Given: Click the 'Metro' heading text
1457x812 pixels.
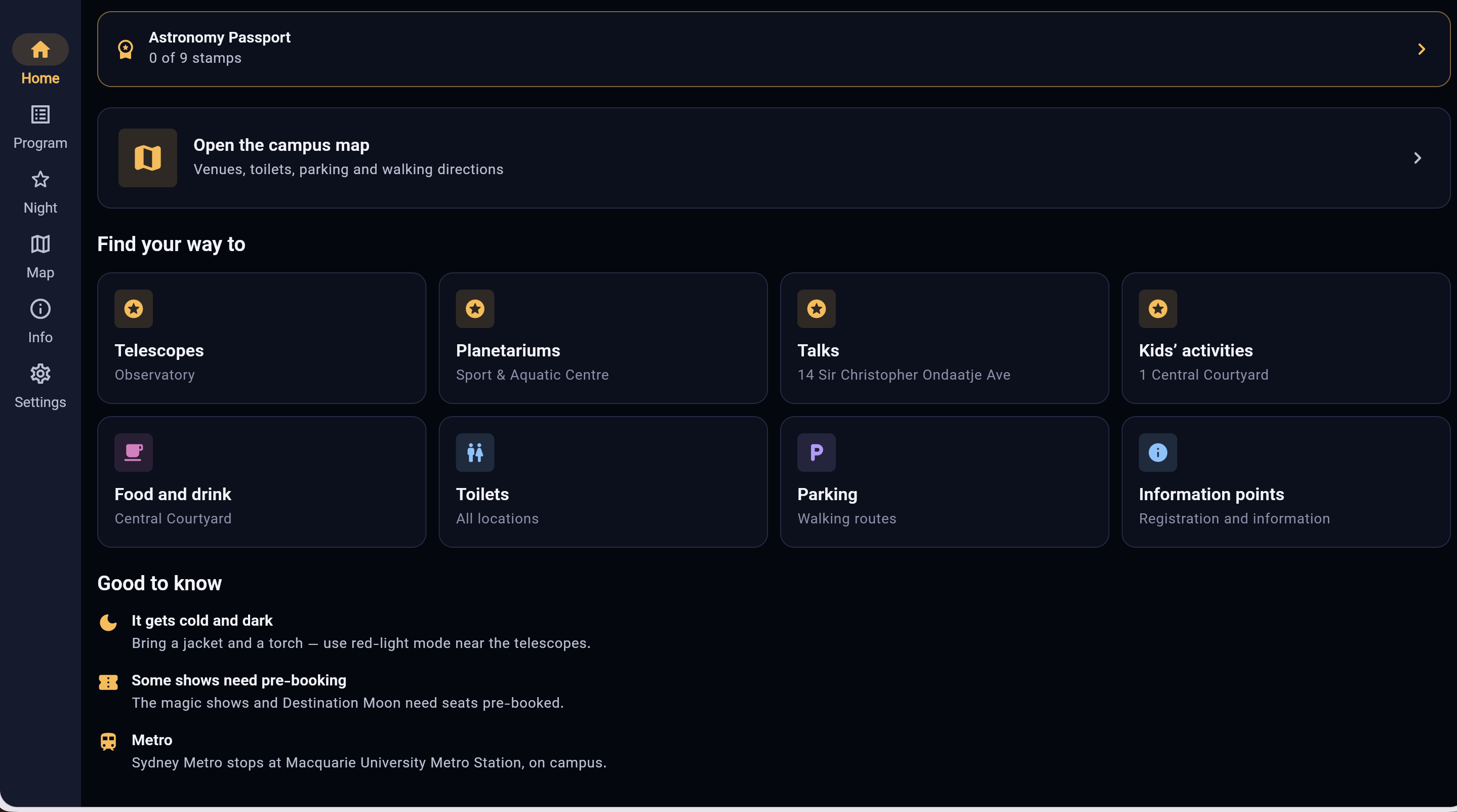Looking at the screenshot, I should point(151,740).
